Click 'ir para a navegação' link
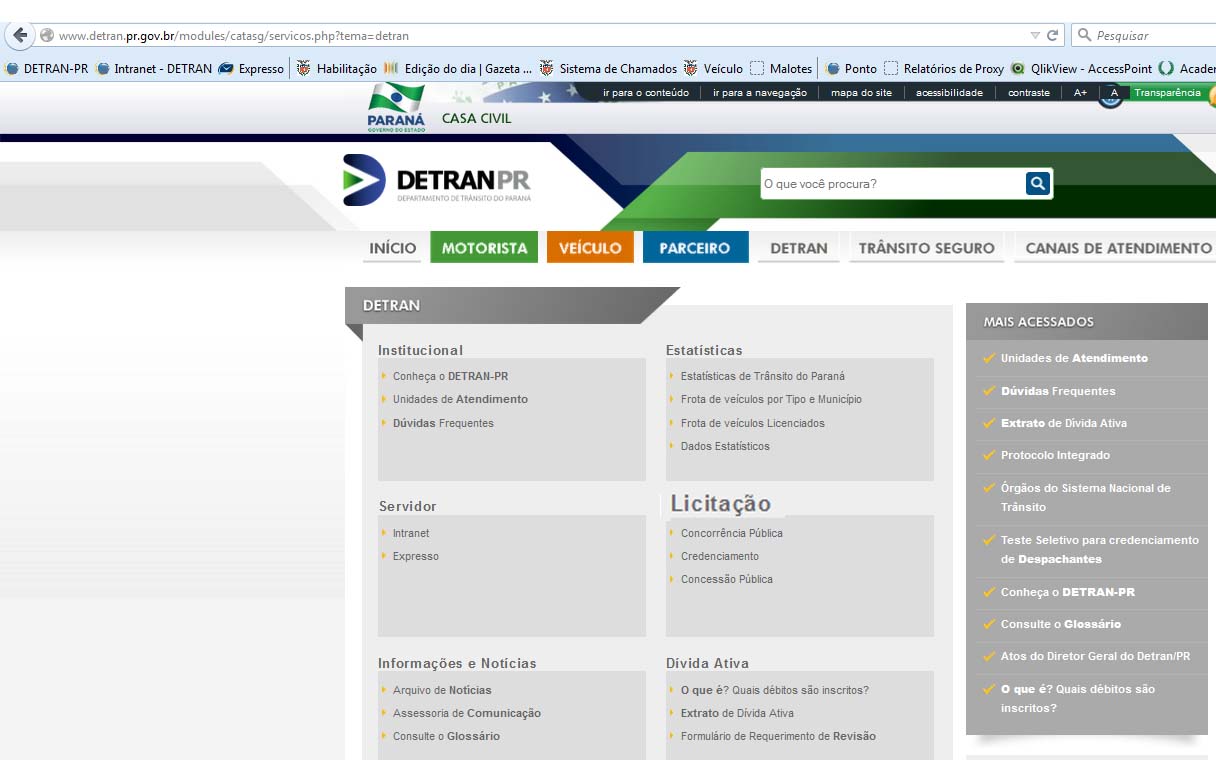Screen dimensions: 1216x760 coord(760,93)
